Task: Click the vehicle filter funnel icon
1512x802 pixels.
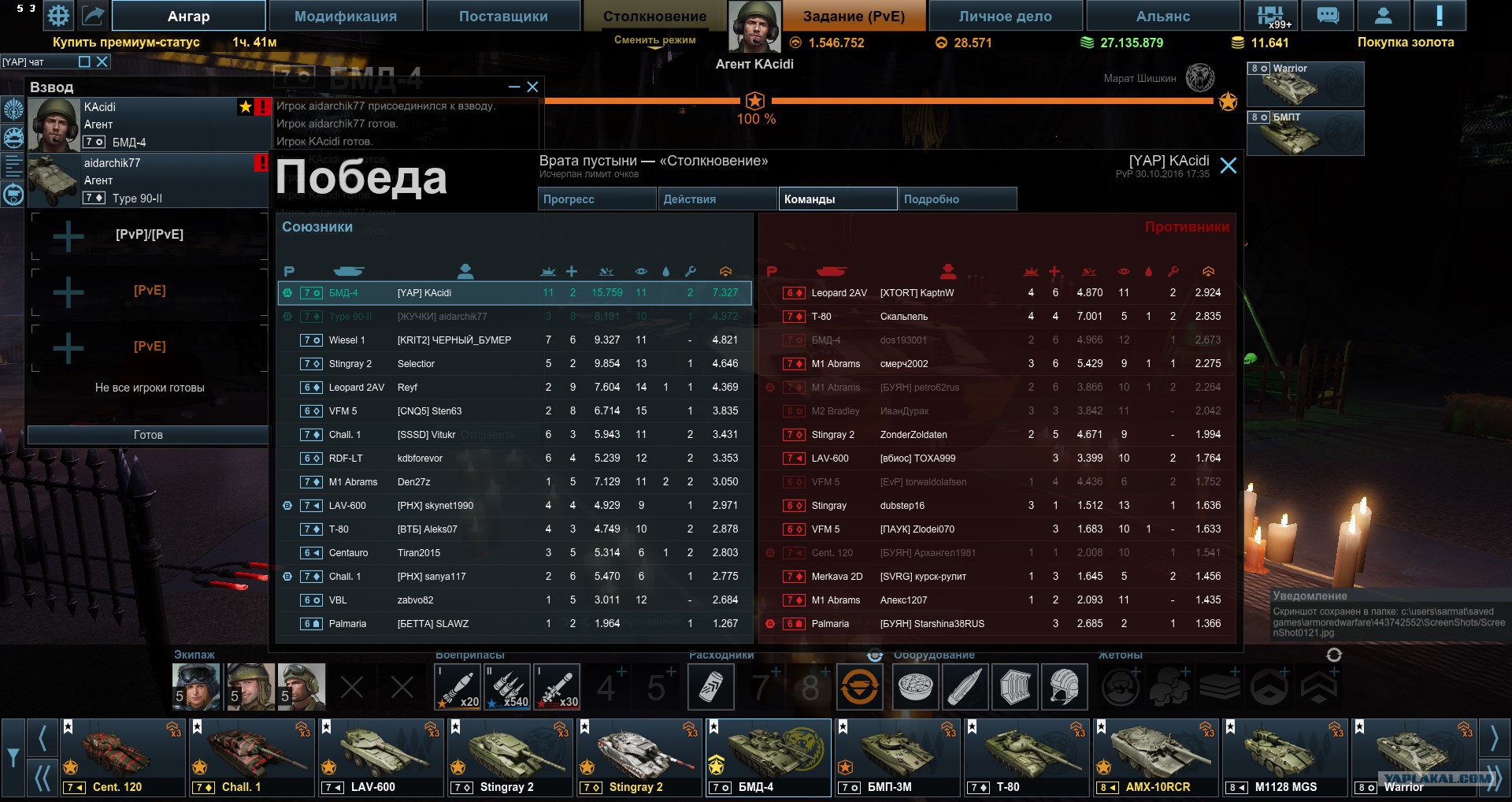Action: coord(13,758)
